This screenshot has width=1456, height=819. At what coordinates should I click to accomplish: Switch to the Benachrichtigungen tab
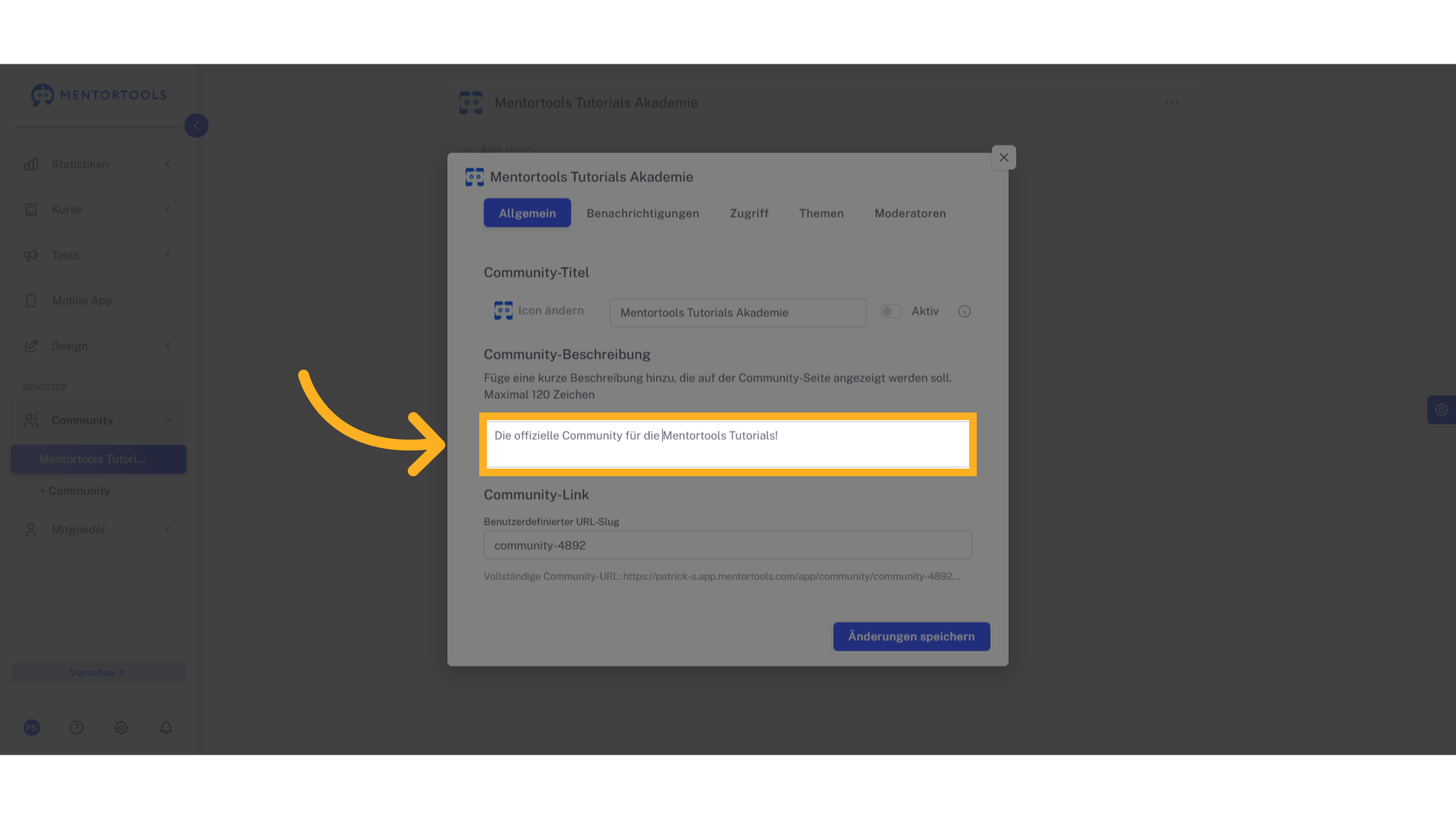(x=643, y=213)
